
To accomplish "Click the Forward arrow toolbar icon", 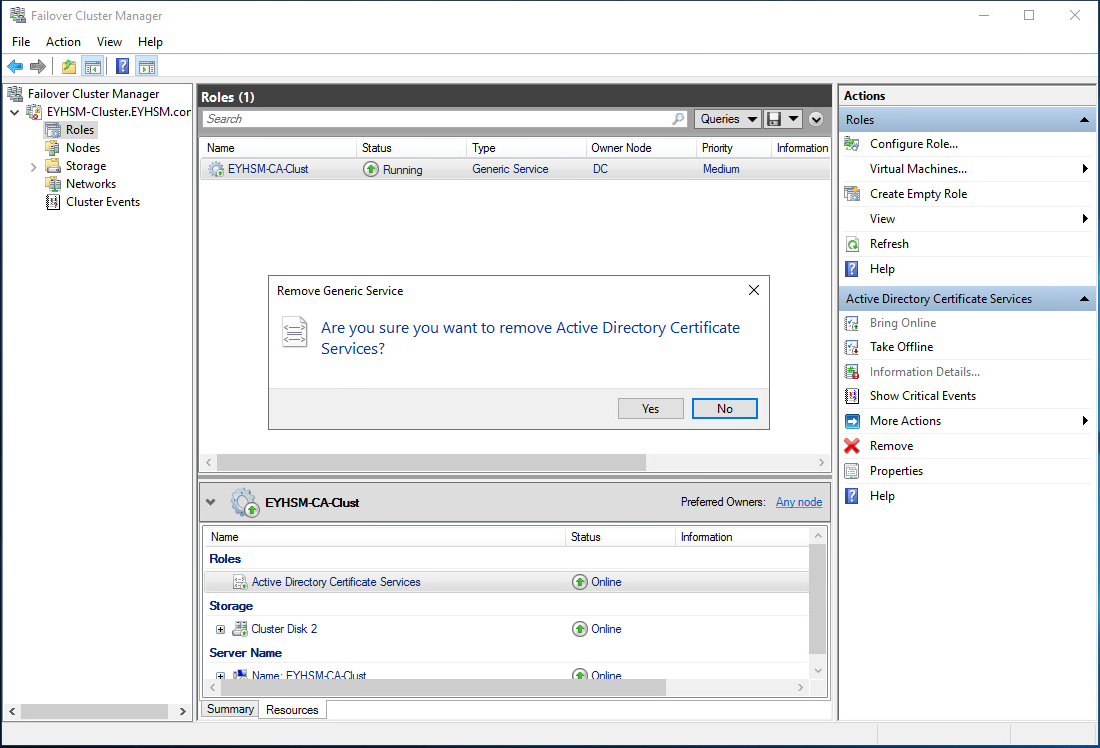I will (x=38, y=67).
